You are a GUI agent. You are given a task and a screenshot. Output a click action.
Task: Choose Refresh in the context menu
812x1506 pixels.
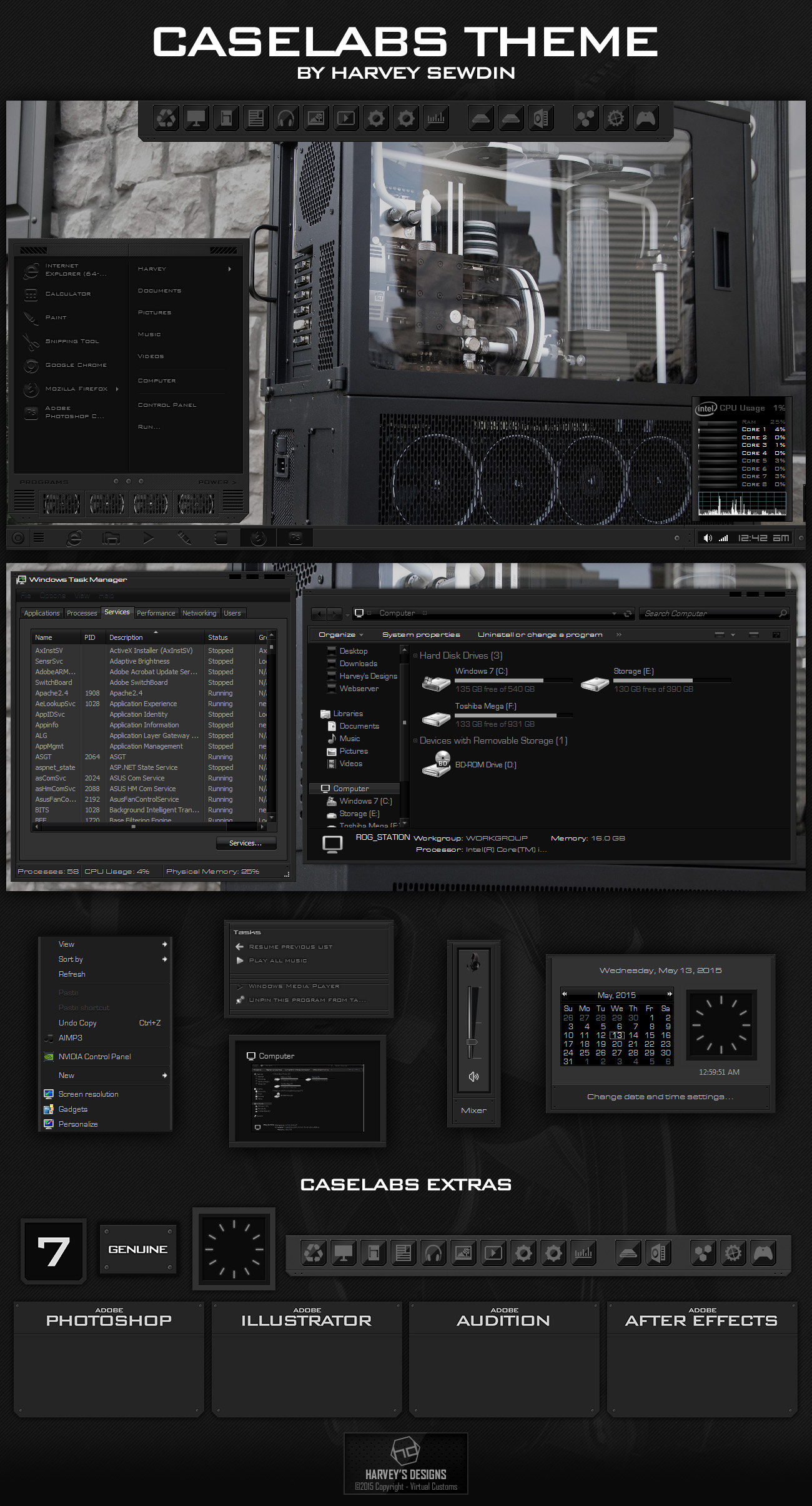coord(72,974)
